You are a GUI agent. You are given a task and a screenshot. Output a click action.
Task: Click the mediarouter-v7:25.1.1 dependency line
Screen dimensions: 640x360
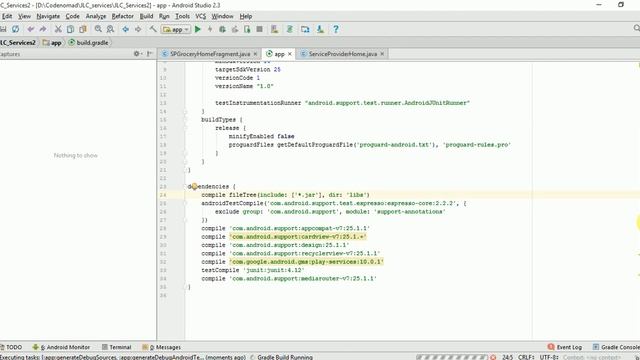[x=289, y=278]
